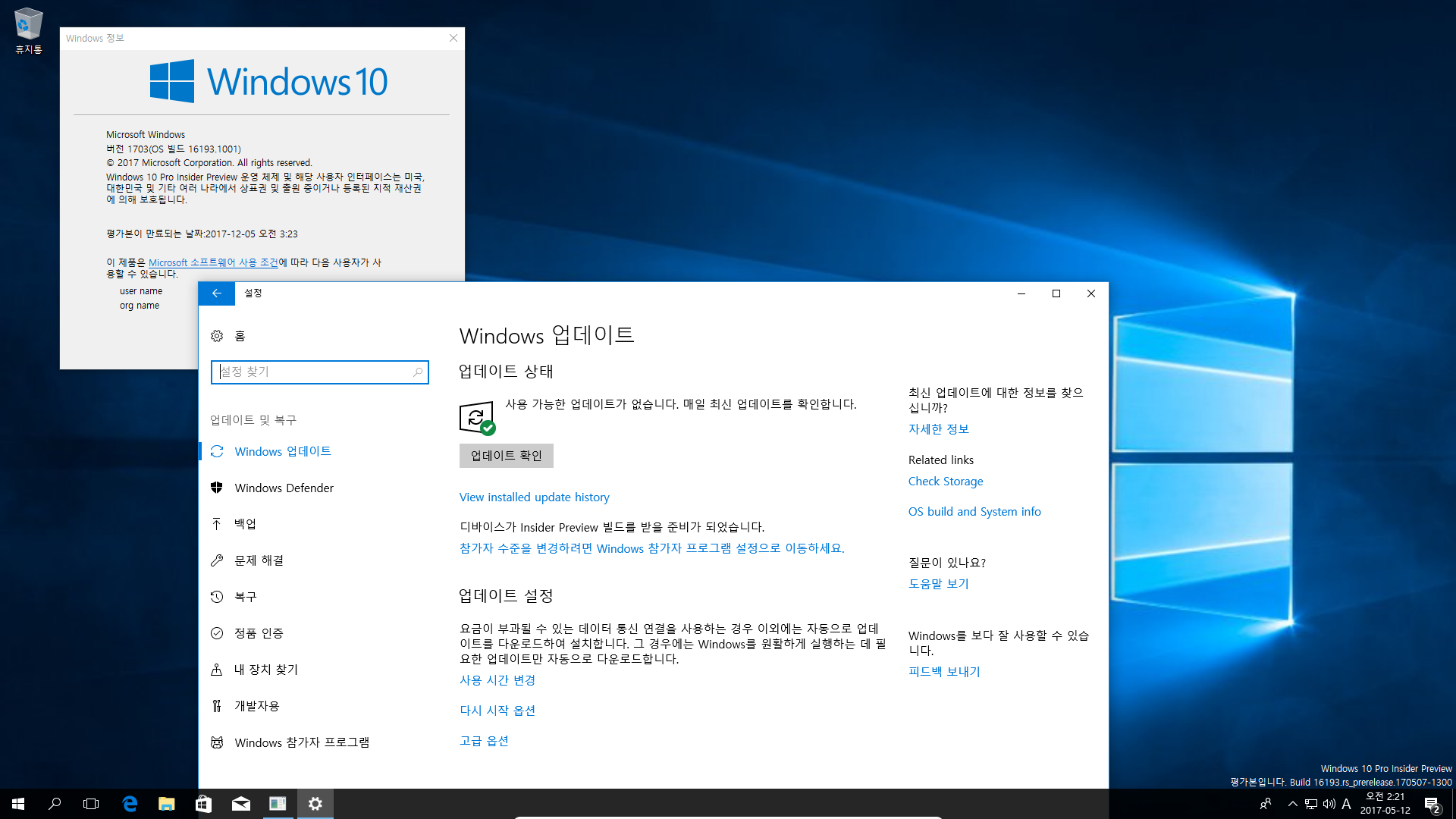Open the Action Center notification icon

coord(1432,805)
